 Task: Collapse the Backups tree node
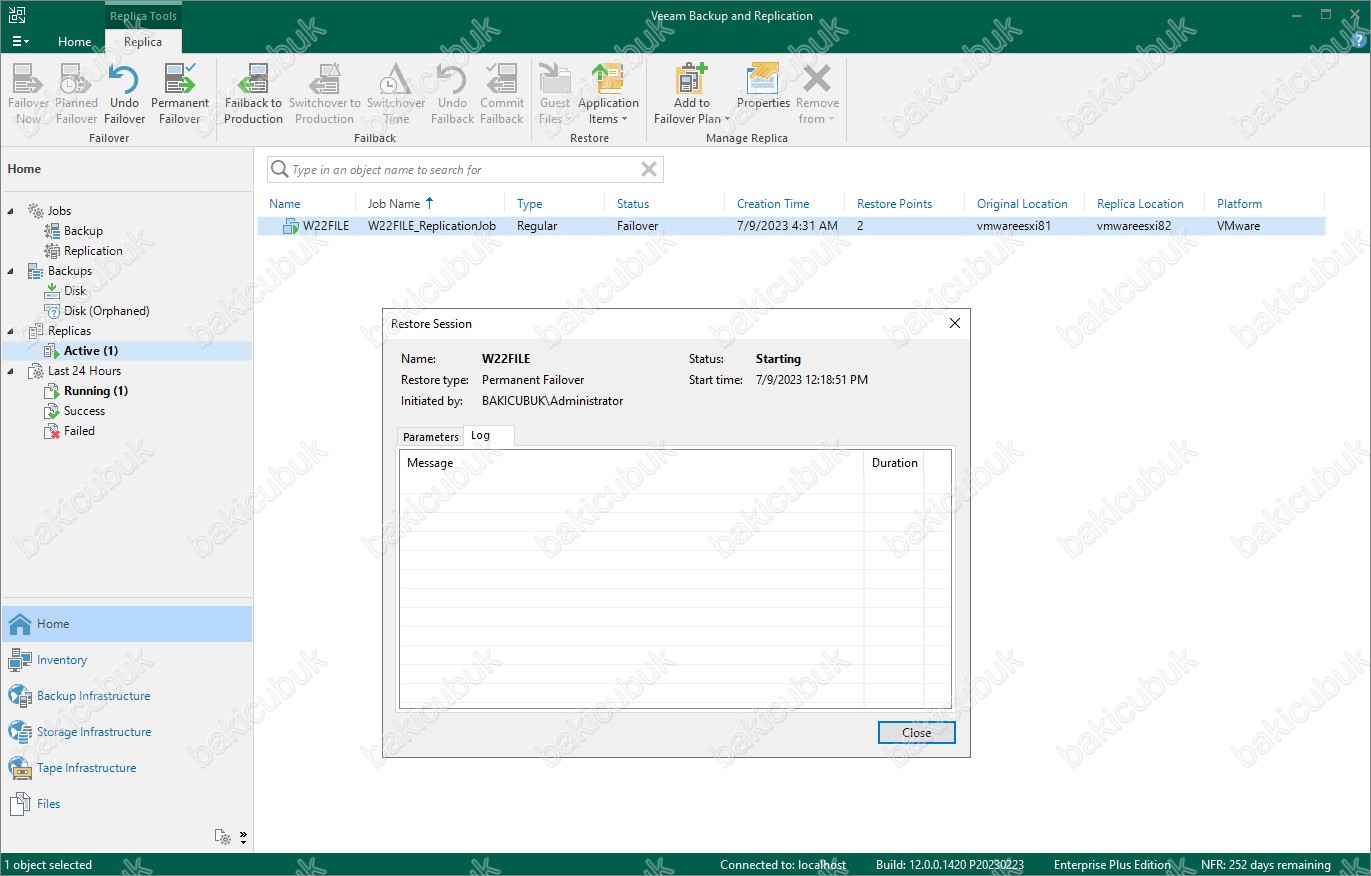point(11,271)
